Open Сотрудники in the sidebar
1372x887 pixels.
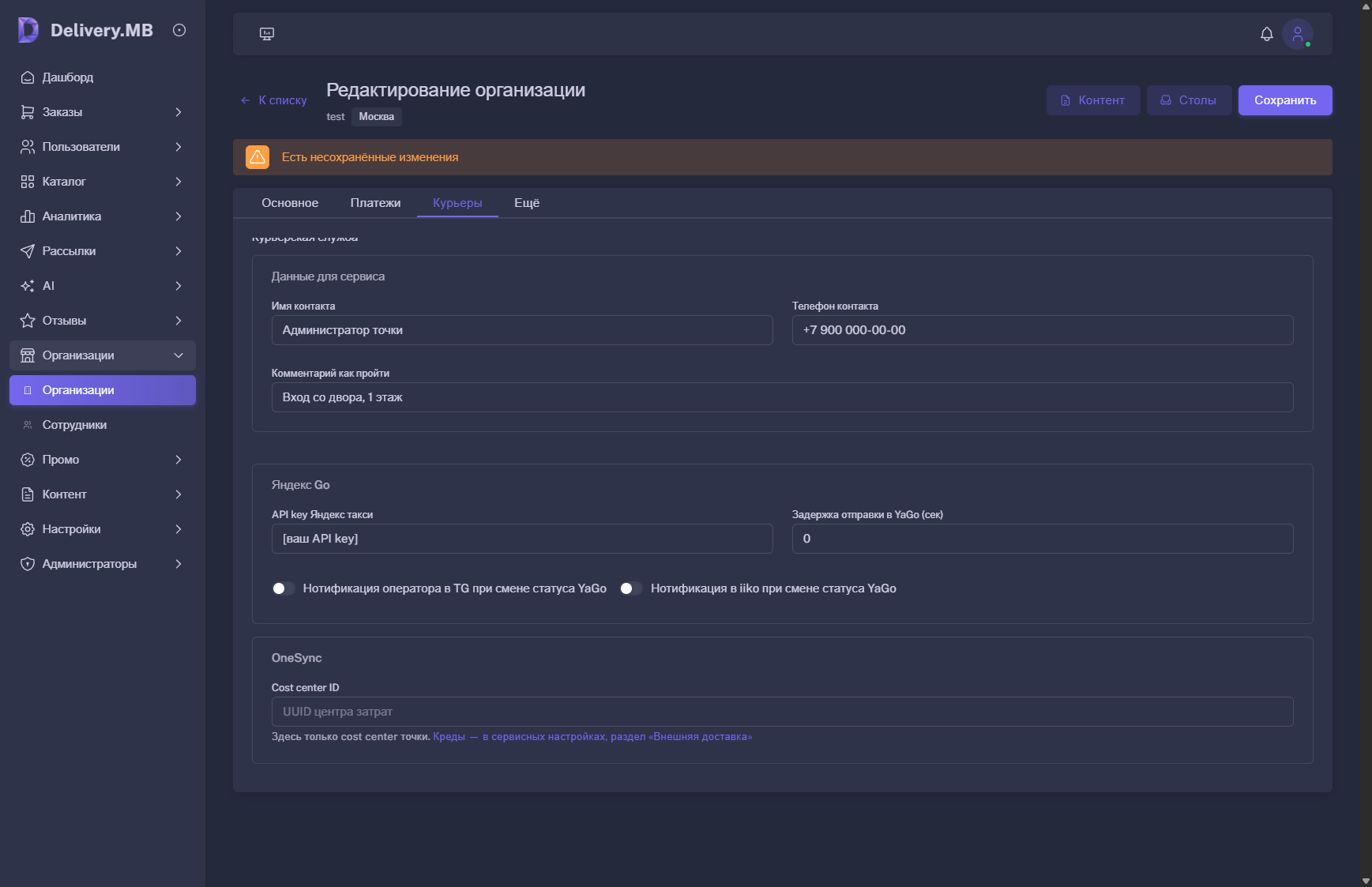(103, 425)
